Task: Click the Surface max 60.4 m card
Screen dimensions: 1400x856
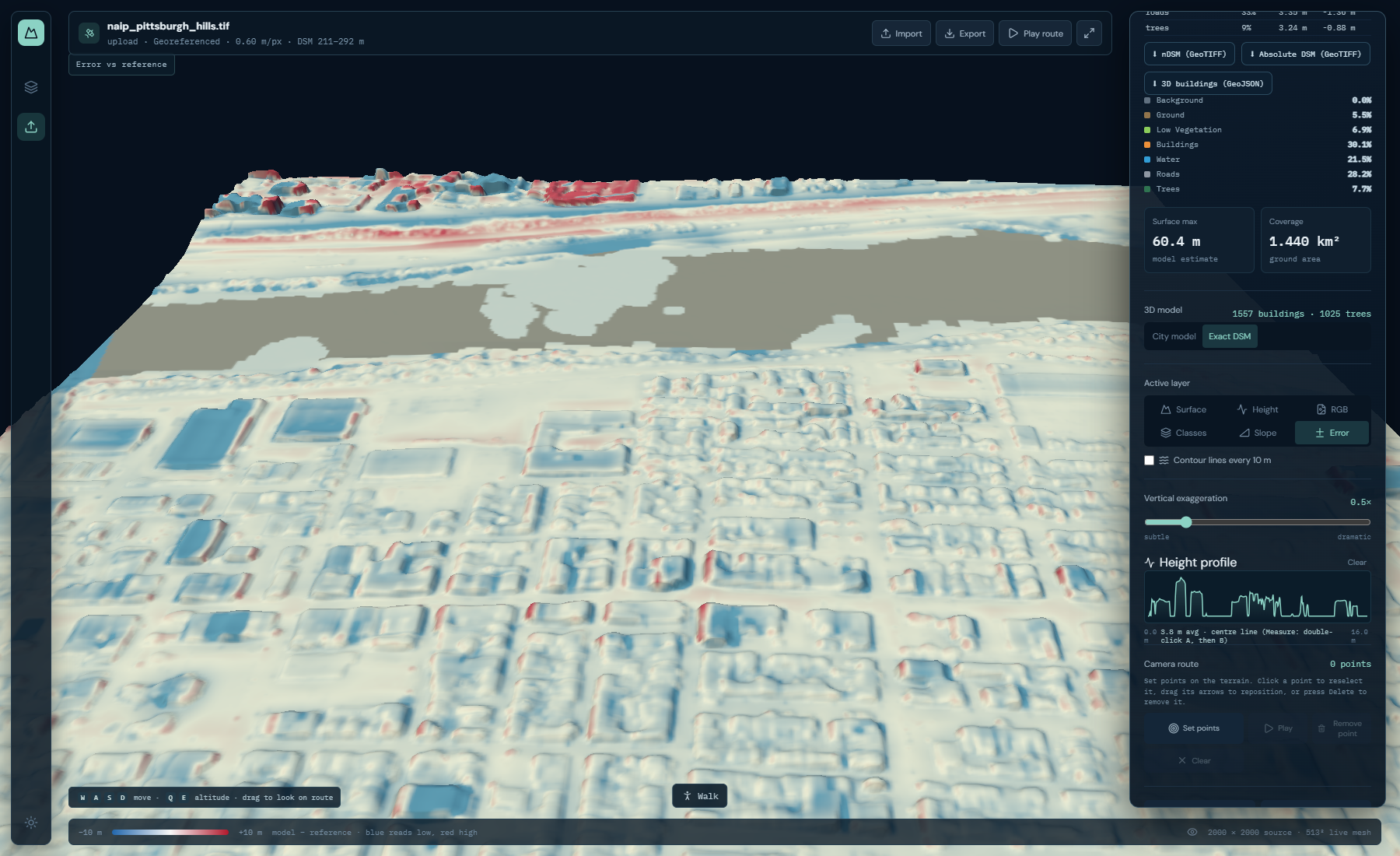Action: click(x=1199, y=240)
